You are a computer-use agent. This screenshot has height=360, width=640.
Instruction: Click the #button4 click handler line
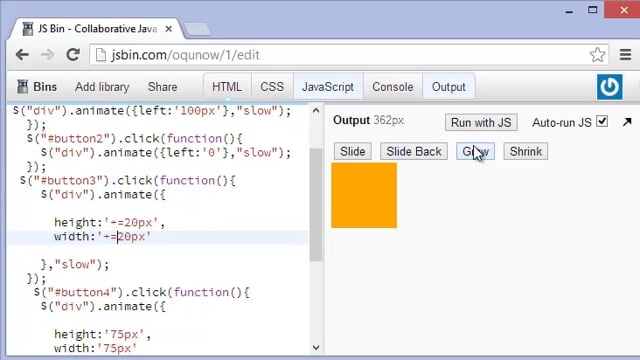coord(142,292)
